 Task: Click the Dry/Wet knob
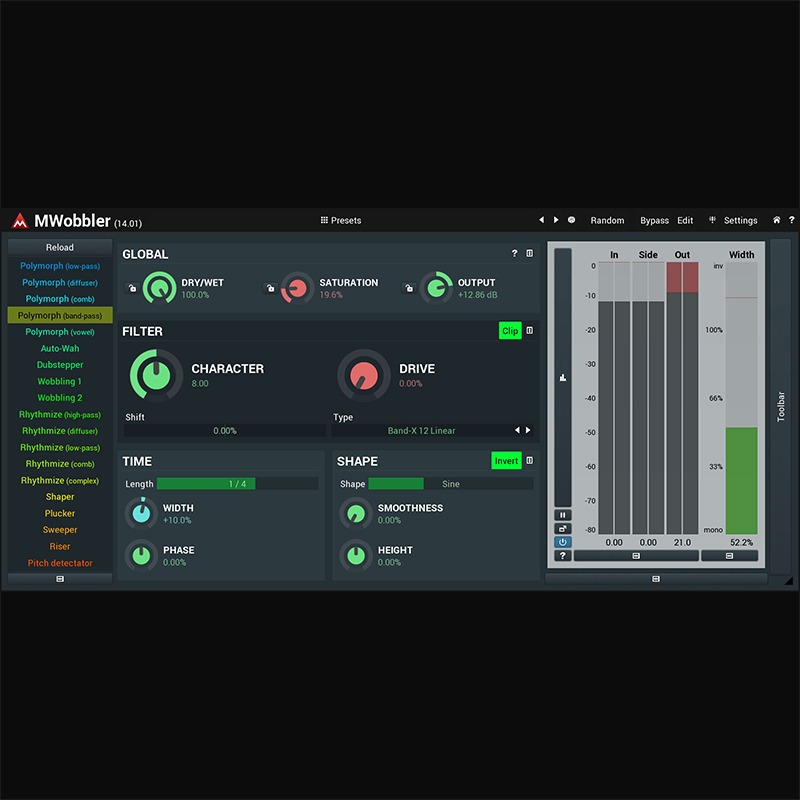pyautogui.click(x=159, y=288)
